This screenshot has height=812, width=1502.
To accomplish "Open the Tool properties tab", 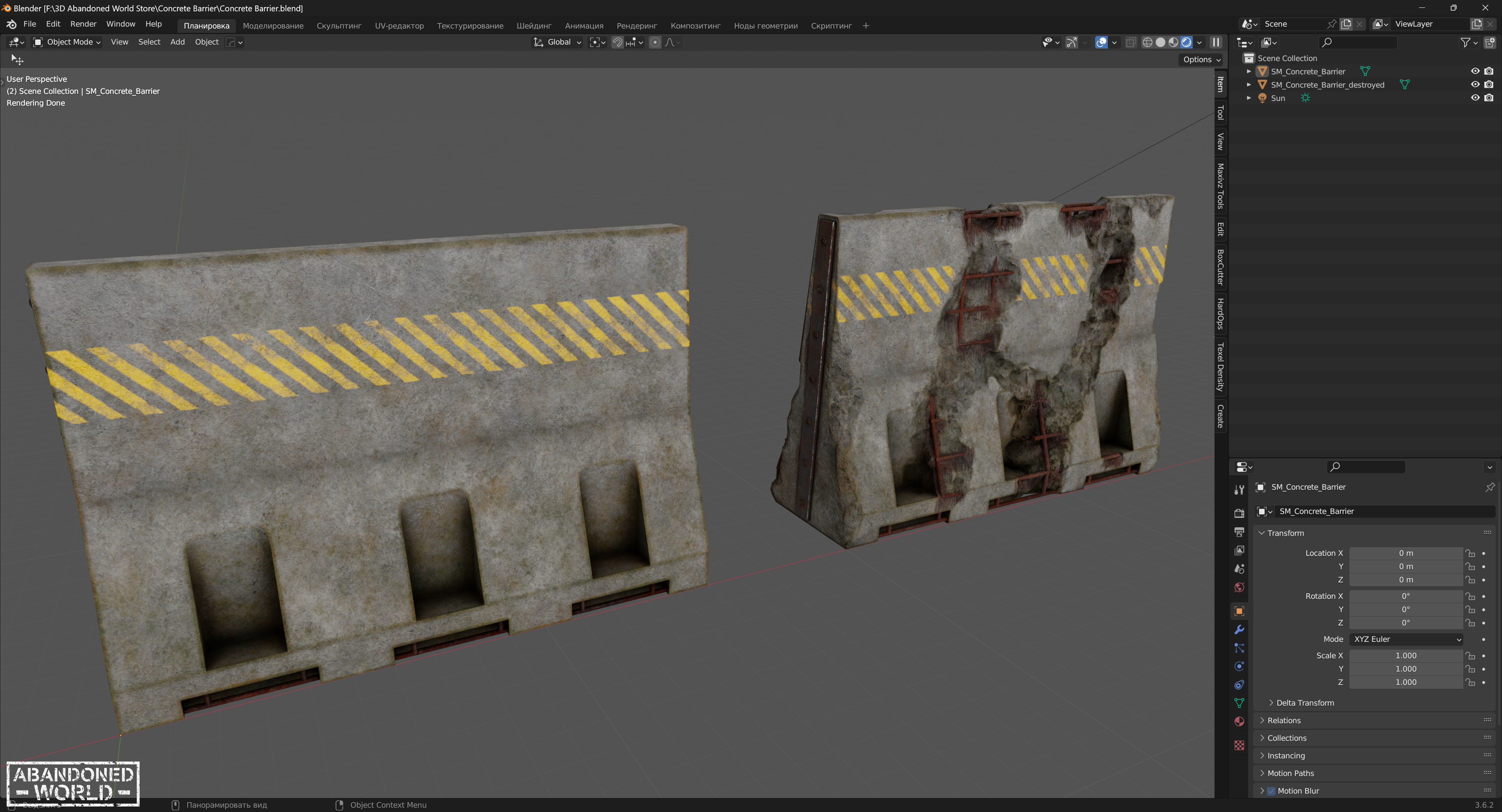I will [x=1239, y=490].
